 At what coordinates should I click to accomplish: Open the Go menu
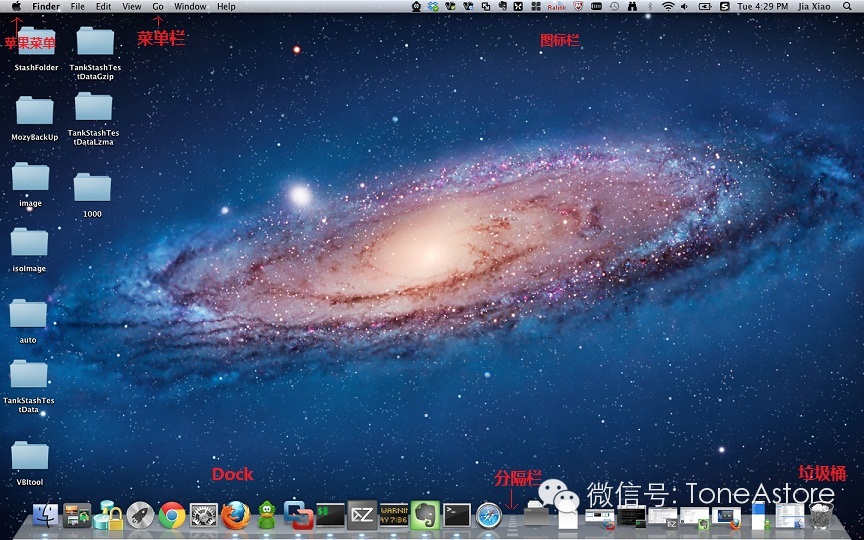pos(158,6)
